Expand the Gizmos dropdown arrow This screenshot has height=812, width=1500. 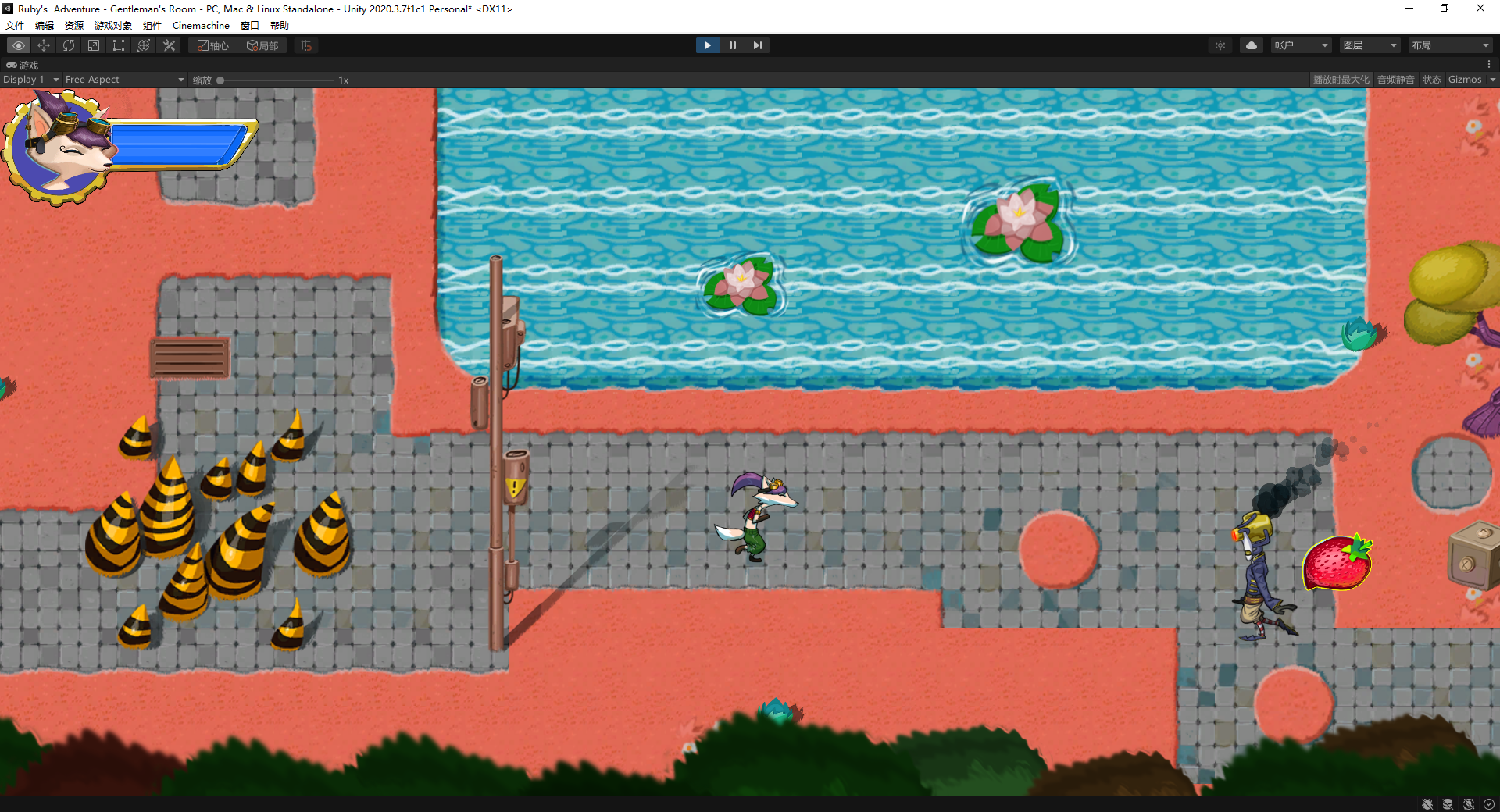(x=1492, y=80)
